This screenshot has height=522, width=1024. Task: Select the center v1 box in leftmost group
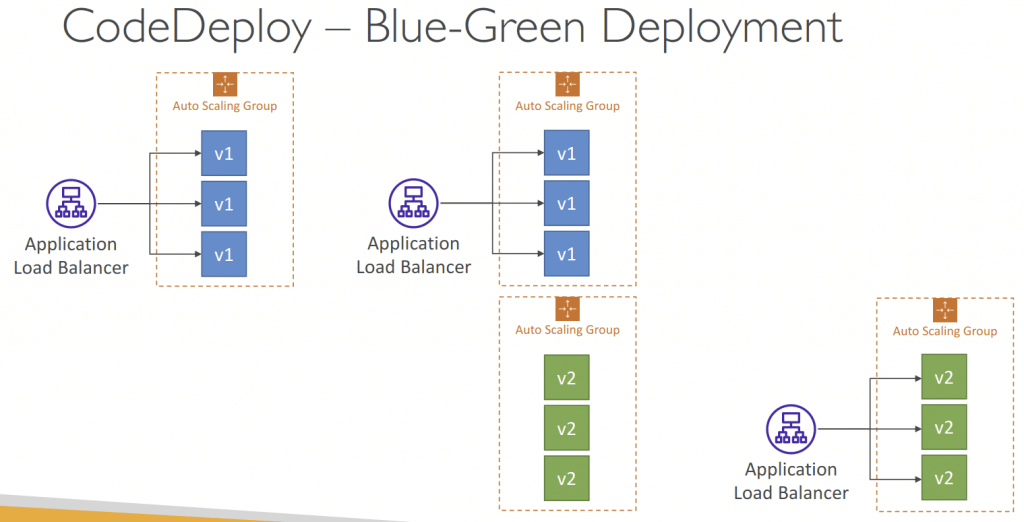pyautogui.click(x=224, y=204)
